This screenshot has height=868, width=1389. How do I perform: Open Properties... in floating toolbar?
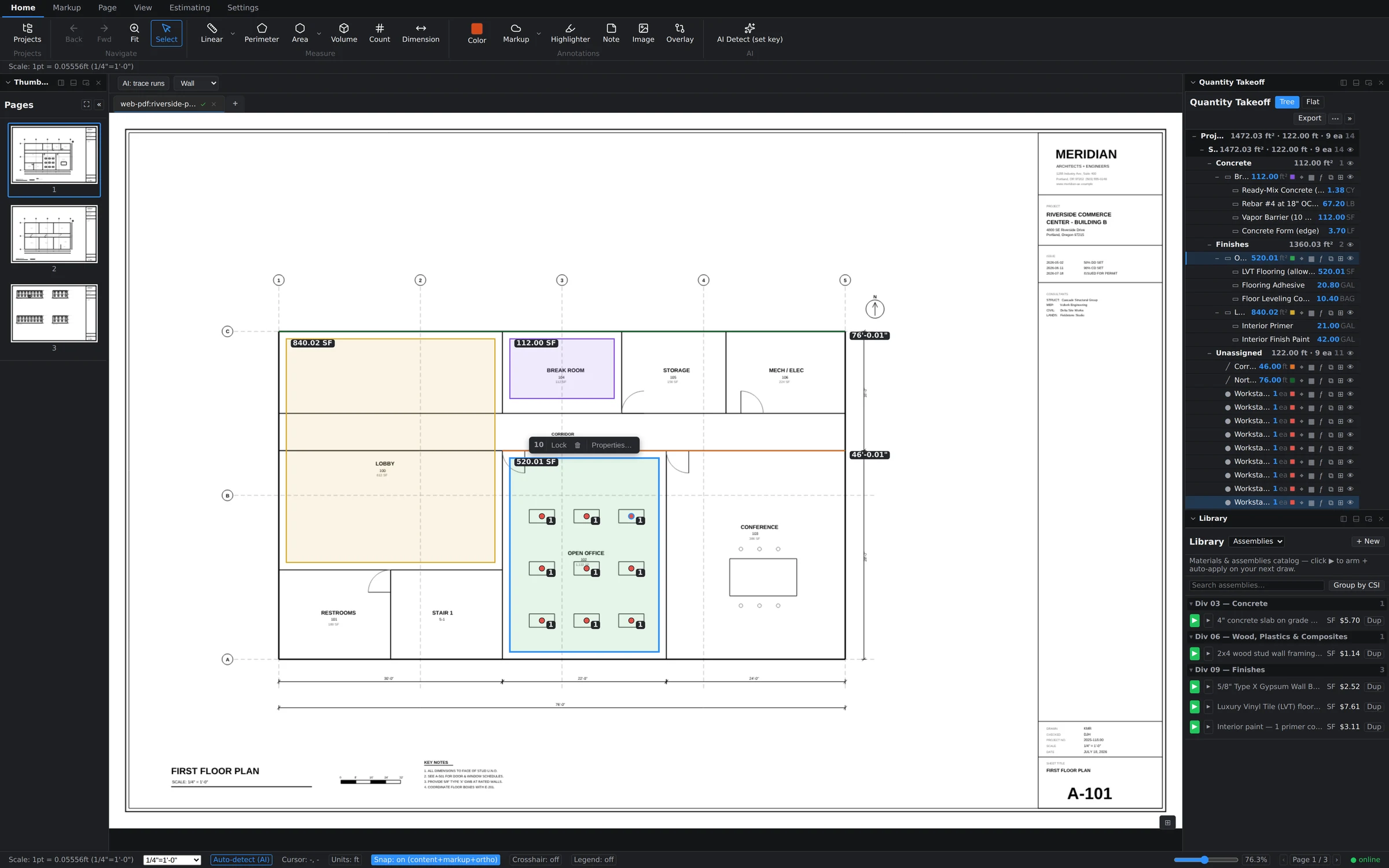pyautogui.click(x=611, y=445)
